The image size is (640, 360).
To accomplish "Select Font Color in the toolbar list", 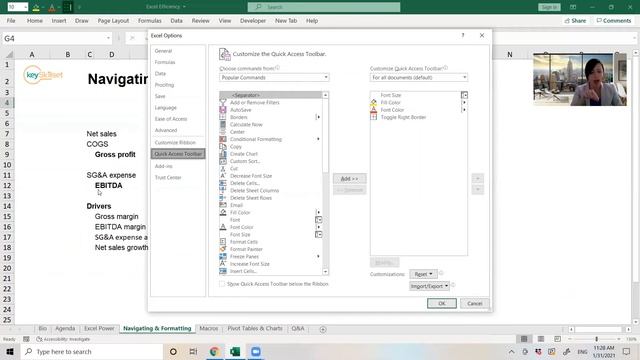I will (419, 110).
